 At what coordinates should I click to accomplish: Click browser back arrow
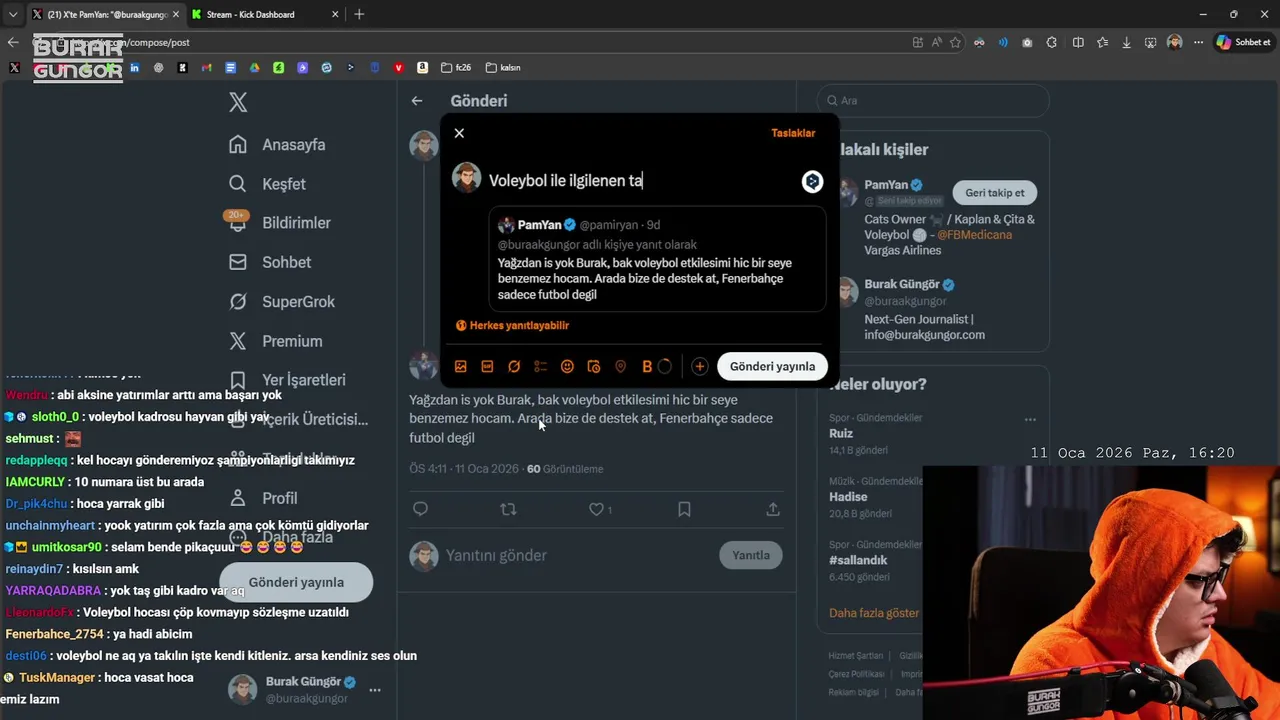(12, 42)
